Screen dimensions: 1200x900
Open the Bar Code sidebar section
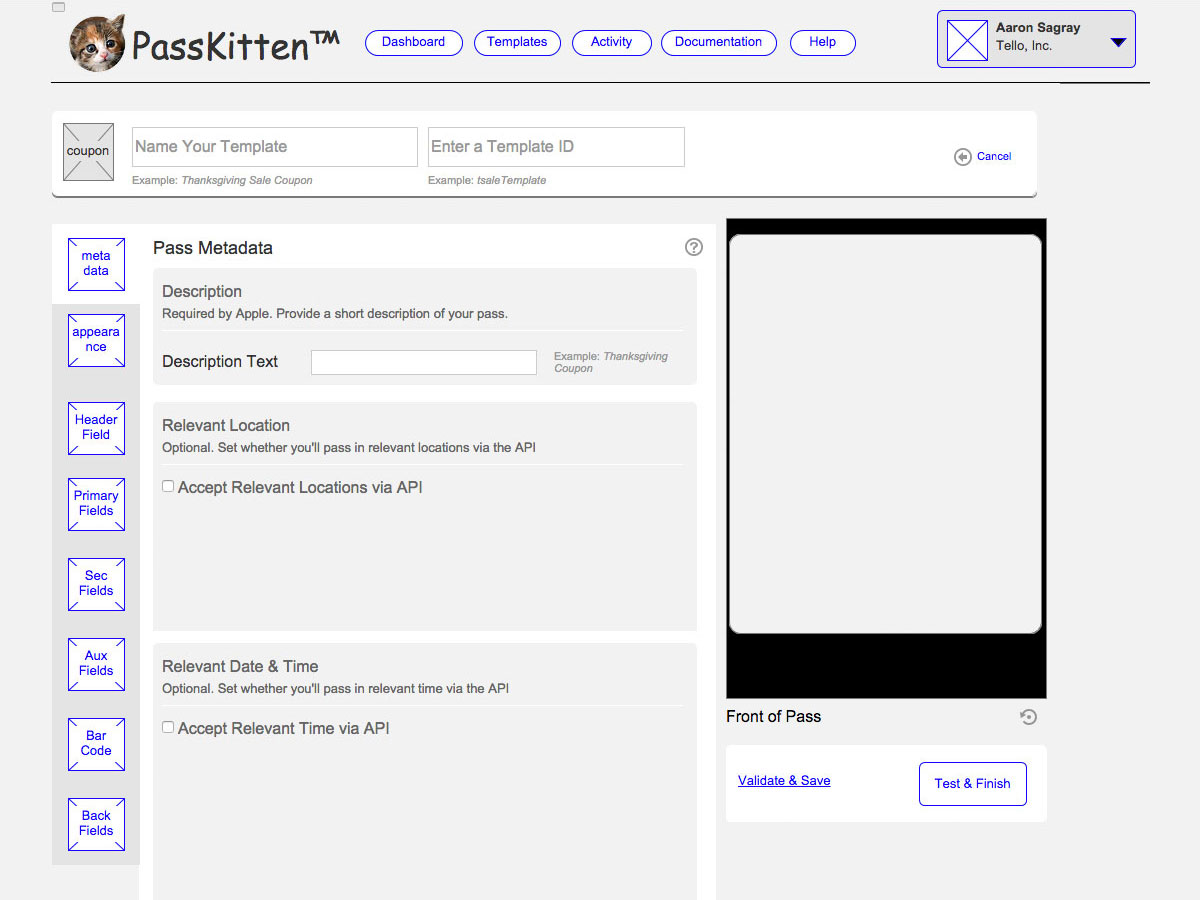(x=96, y=744)
